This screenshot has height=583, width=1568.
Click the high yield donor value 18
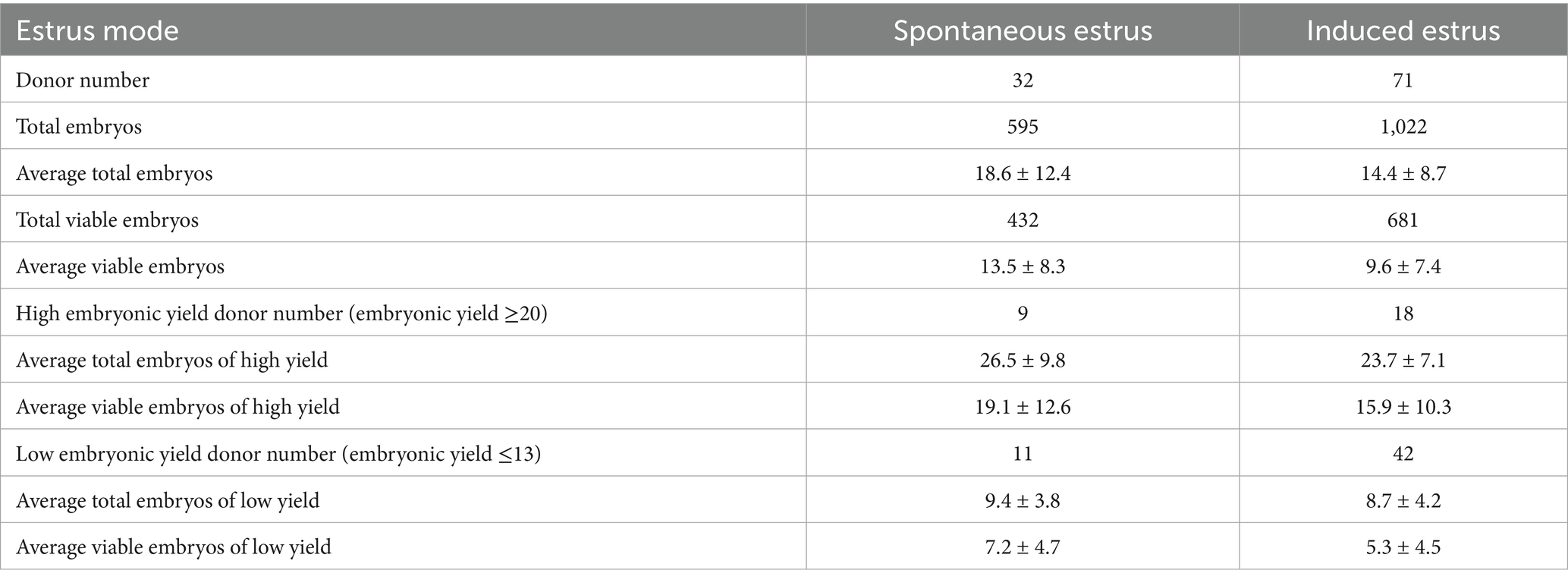[x=1403, y=313]
